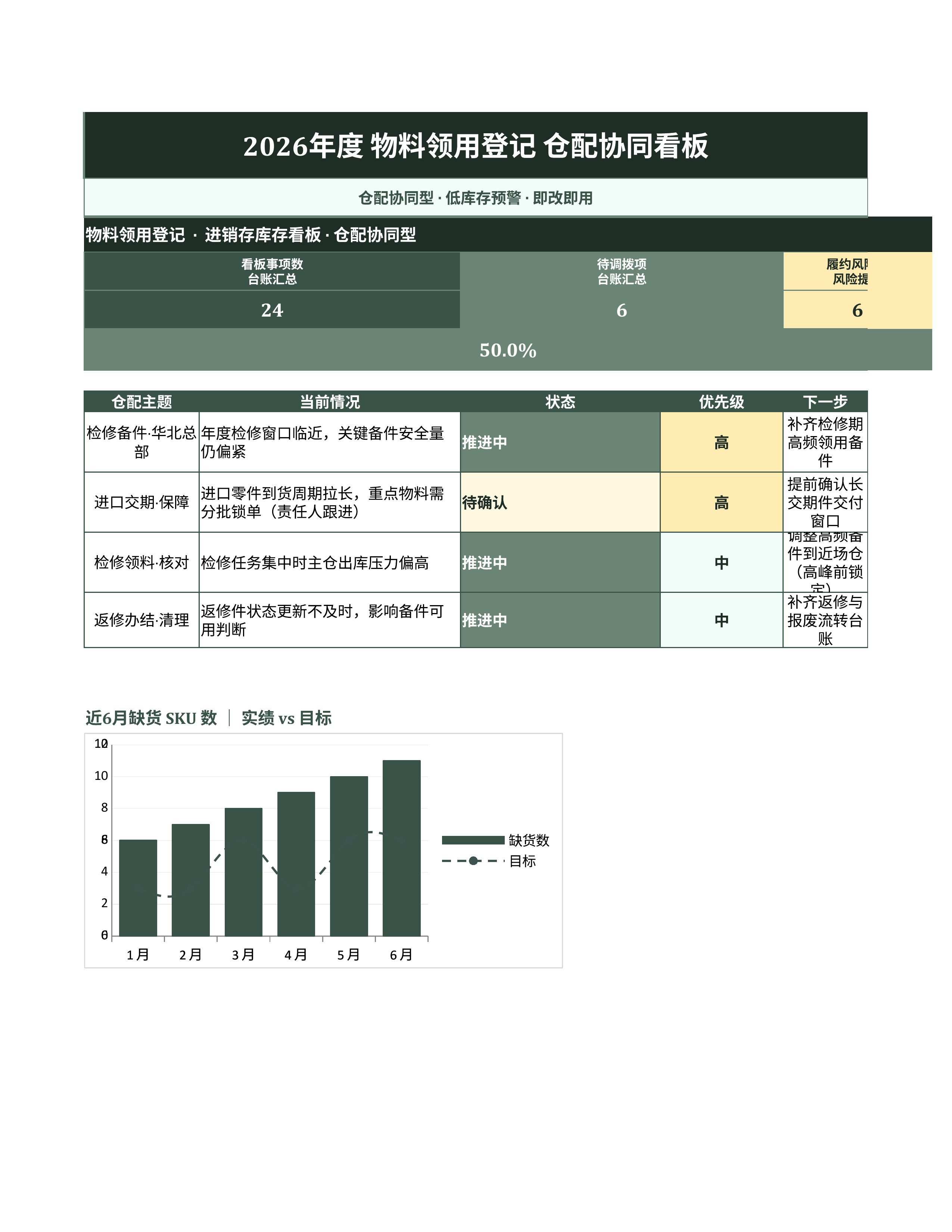Click the 优先级 column header
This screenshot has height=1232, width=952.
tap(721, 402)
